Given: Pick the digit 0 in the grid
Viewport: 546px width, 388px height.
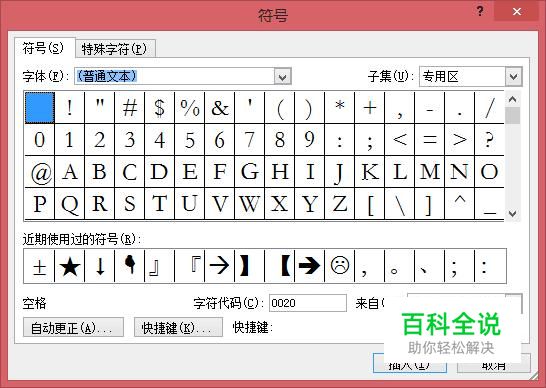Looking at the screenshot, I should tap(40, 140).
